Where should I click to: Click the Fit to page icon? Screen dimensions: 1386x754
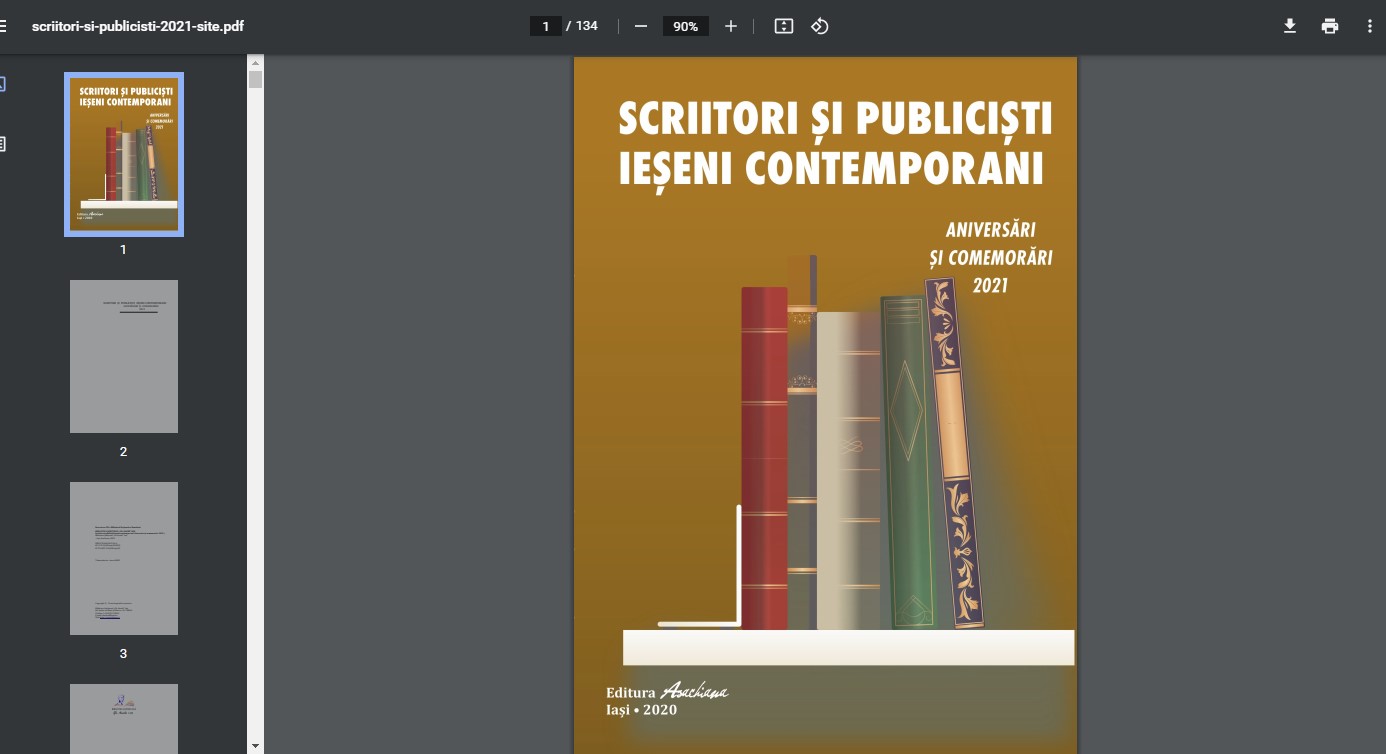pos(784,27)
